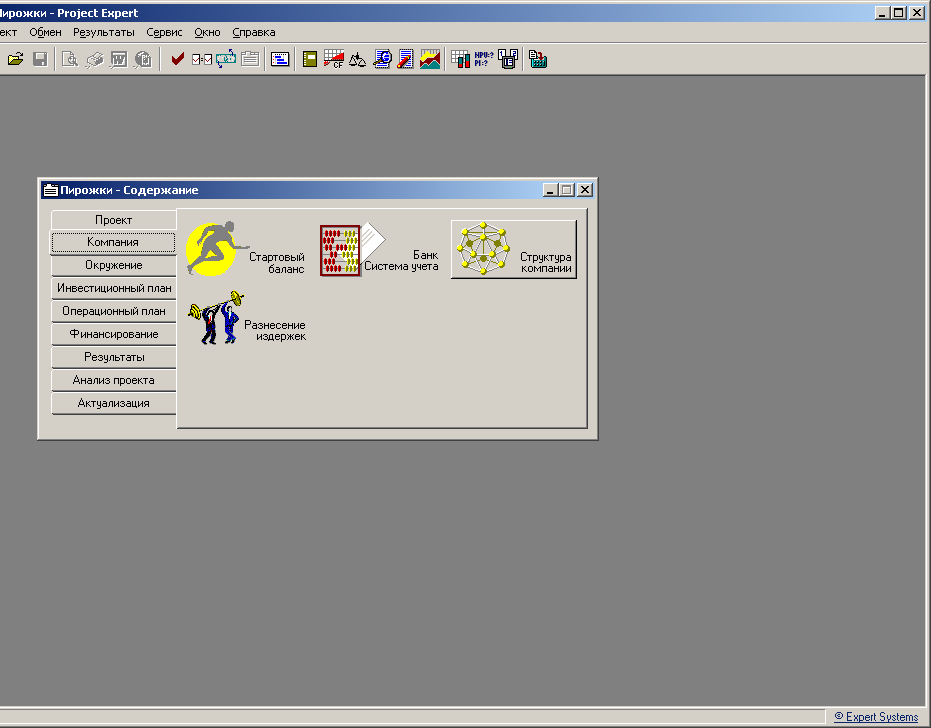This screenshot has width=931, height=728.
Task: Show the Результаты section tab
Action: pyautogui.click(x=113, y=357)
